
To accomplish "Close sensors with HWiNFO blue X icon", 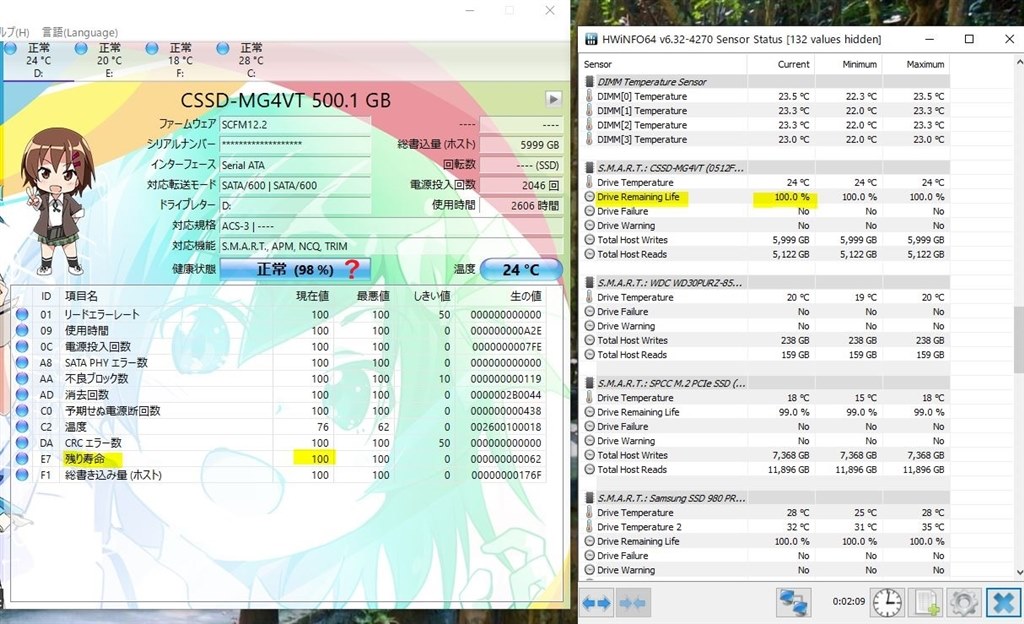I will pyautogui.click(x=1003, y=602).
